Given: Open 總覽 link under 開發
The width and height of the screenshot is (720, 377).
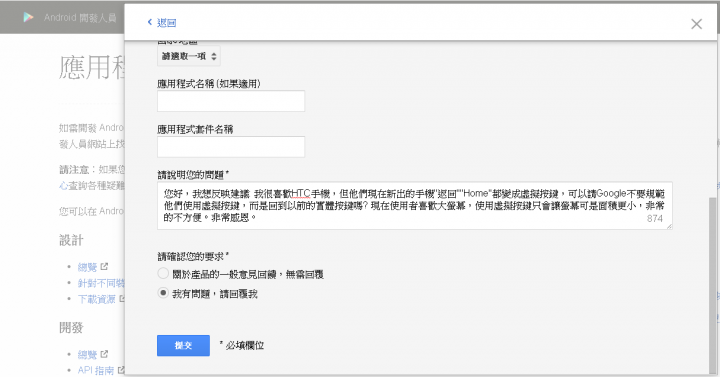Looking at the screenshot, I should (x=87, y=354).
